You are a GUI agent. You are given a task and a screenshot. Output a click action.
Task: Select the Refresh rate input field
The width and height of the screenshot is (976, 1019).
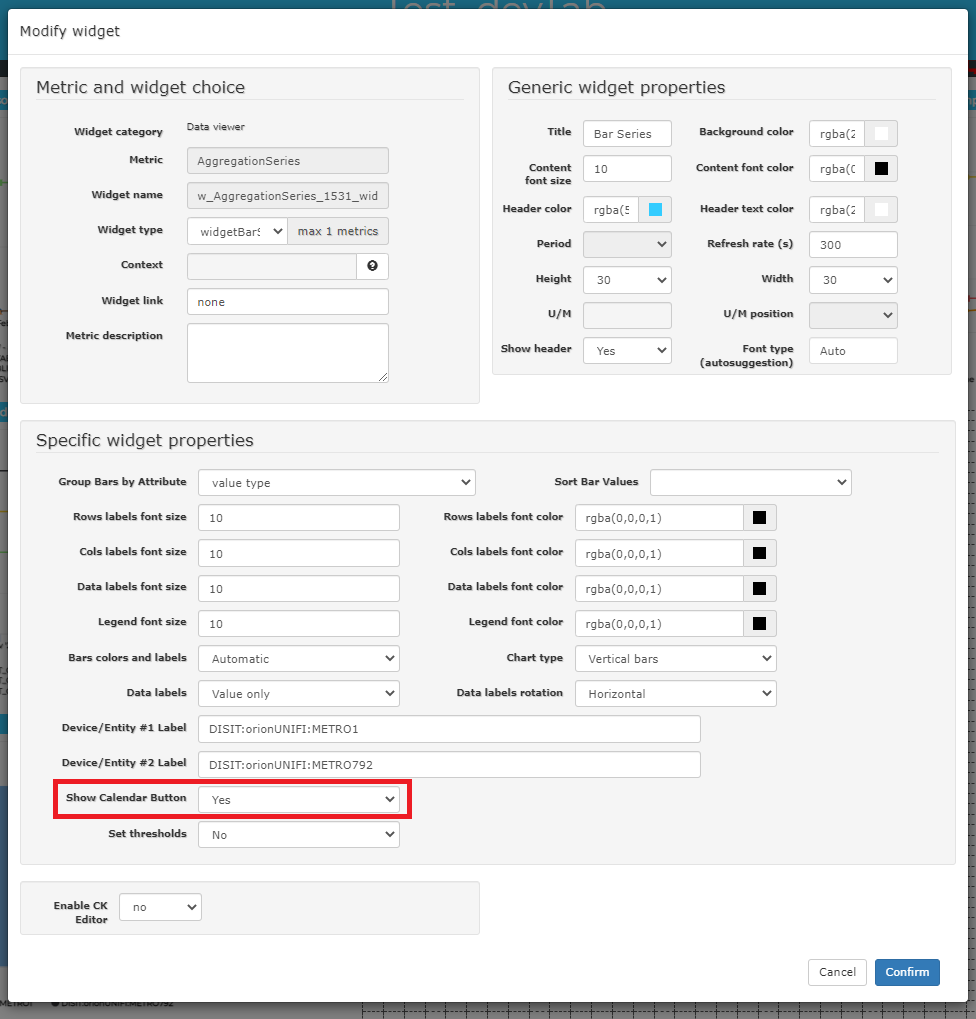click(x=853, y=245)
